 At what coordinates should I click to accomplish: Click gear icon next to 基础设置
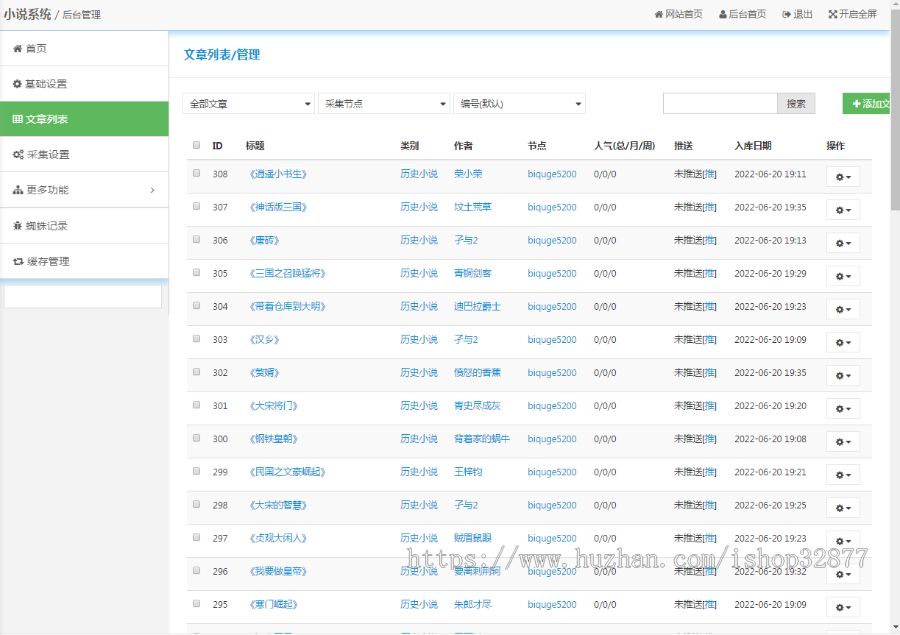point(17,84)
